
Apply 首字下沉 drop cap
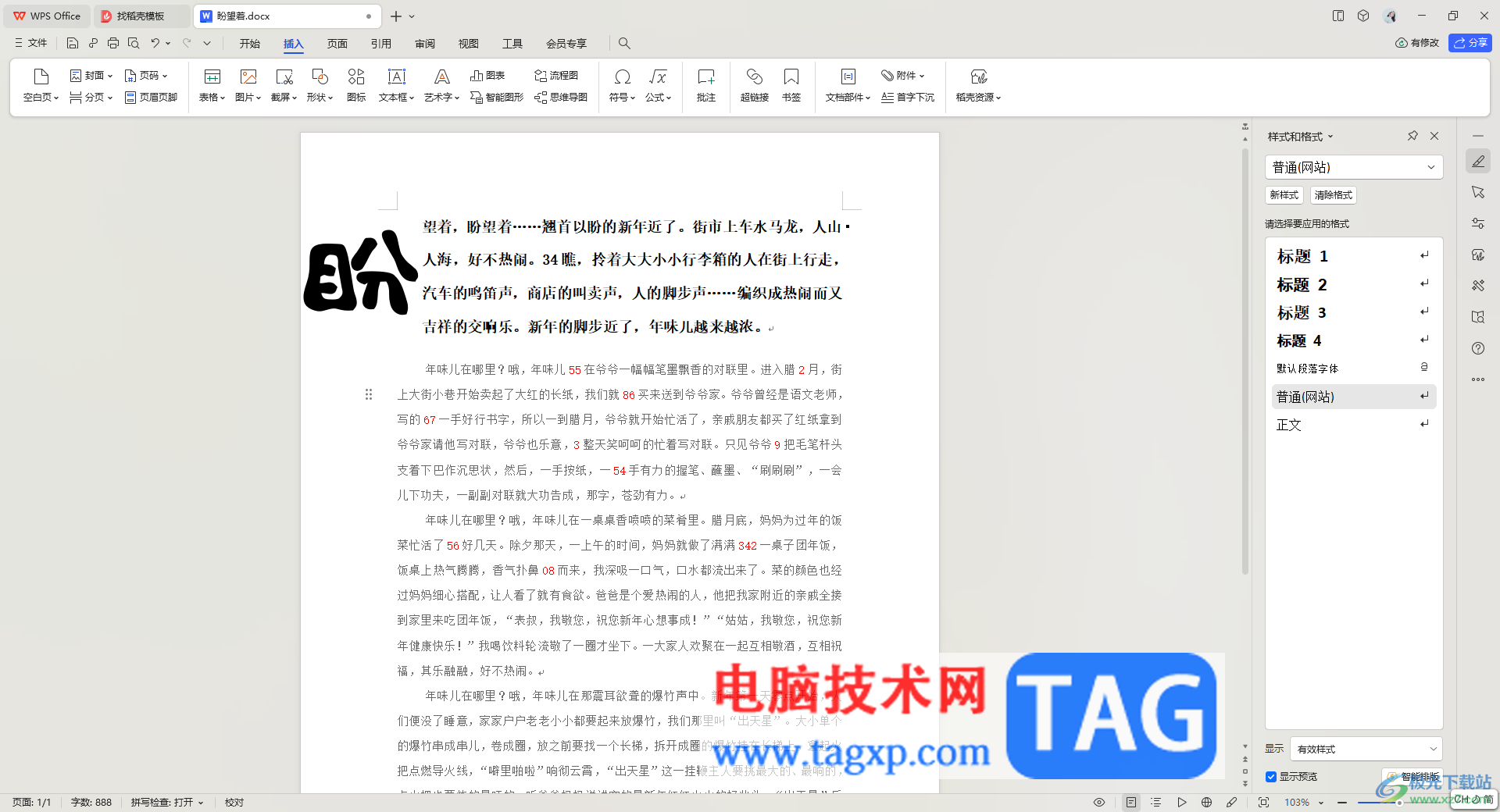[908, 98]
